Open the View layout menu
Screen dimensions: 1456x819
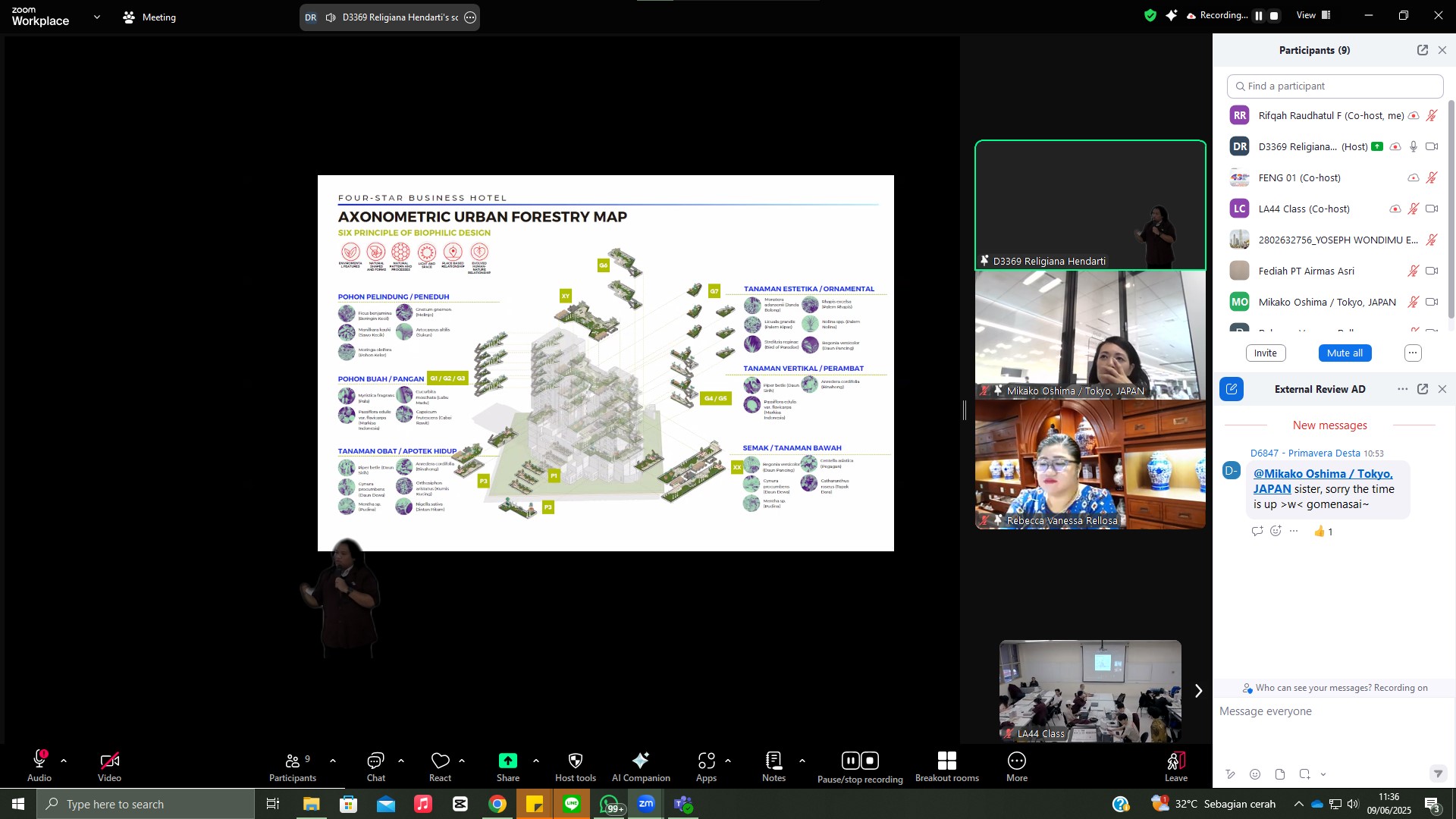[1313, 15]
